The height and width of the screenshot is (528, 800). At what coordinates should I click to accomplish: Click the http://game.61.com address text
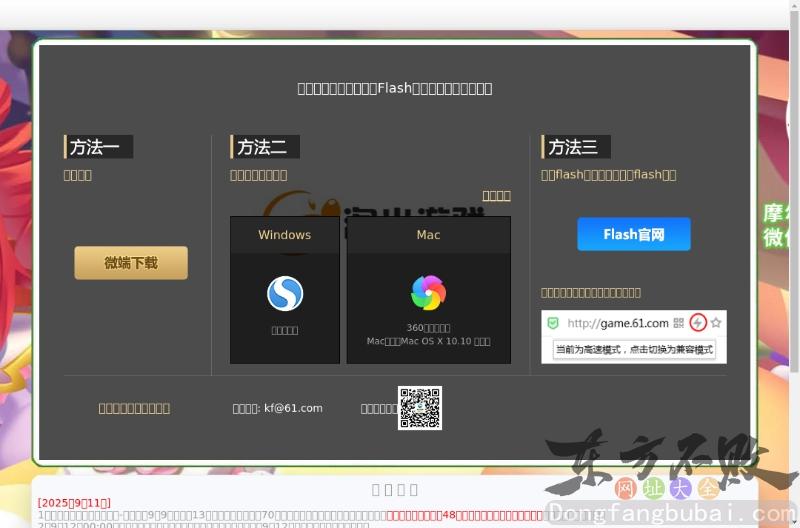[x=617, y=323]
